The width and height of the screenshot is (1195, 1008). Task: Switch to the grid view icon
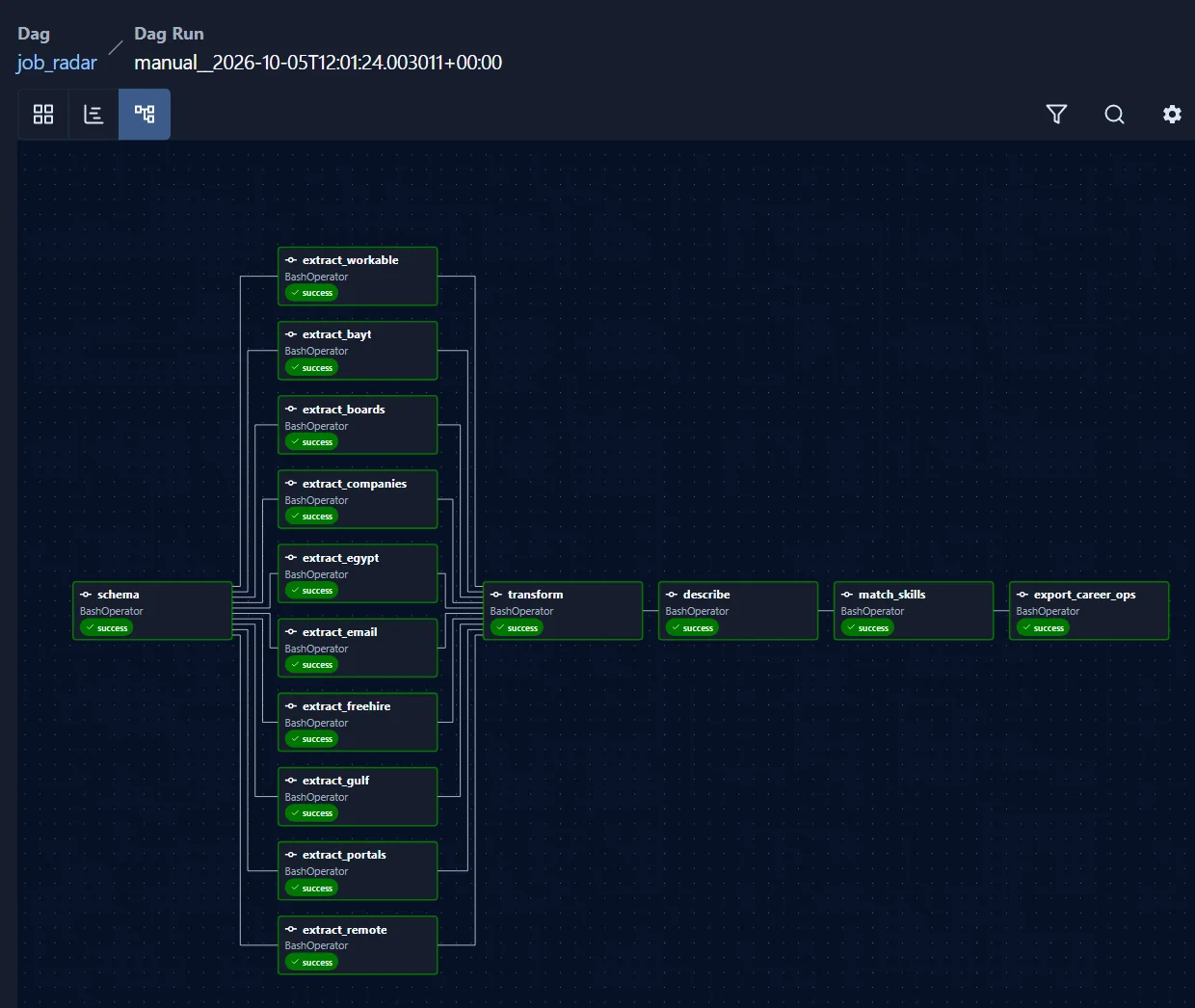pyautogui.click(x=43, y=115)
